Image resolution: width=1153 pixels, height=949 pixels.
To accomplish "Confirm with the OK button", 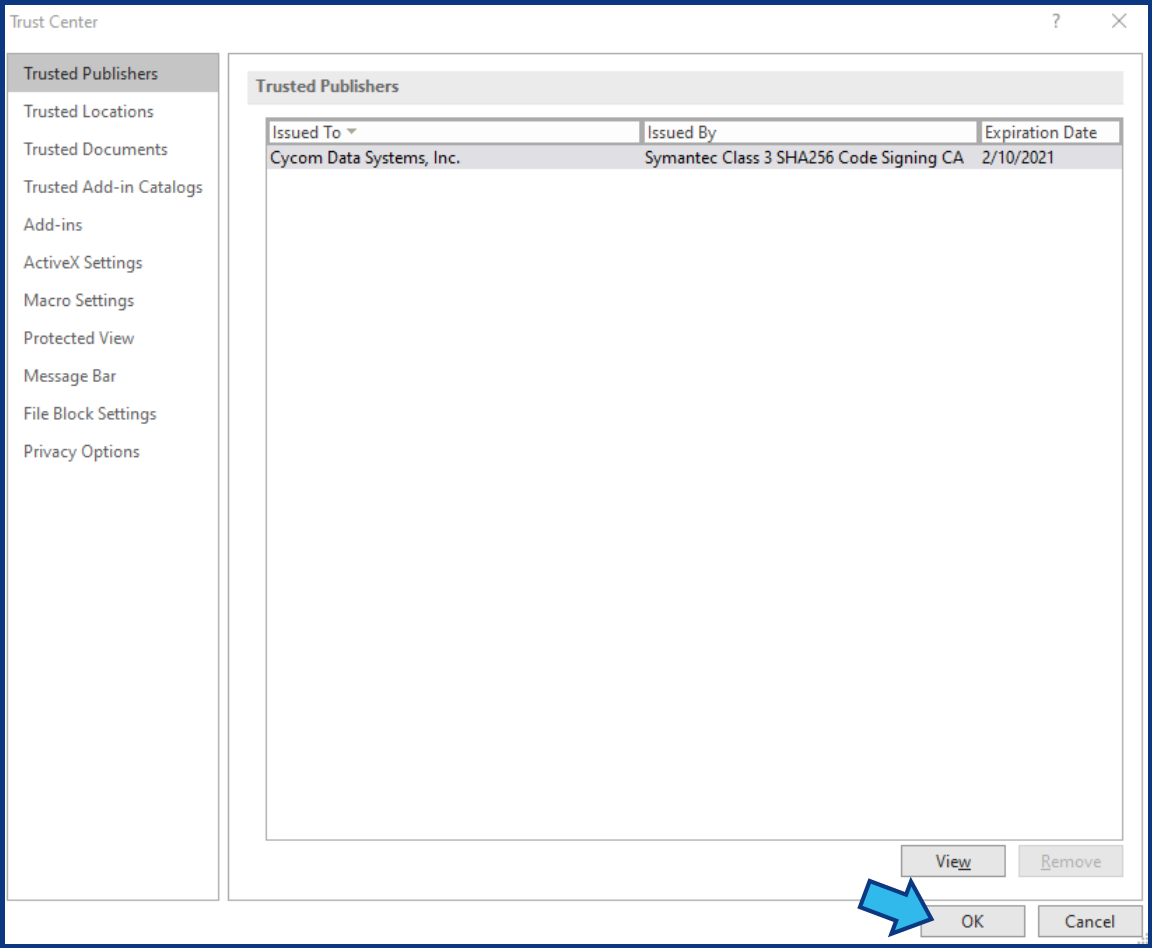I will (x=972, y=922).
